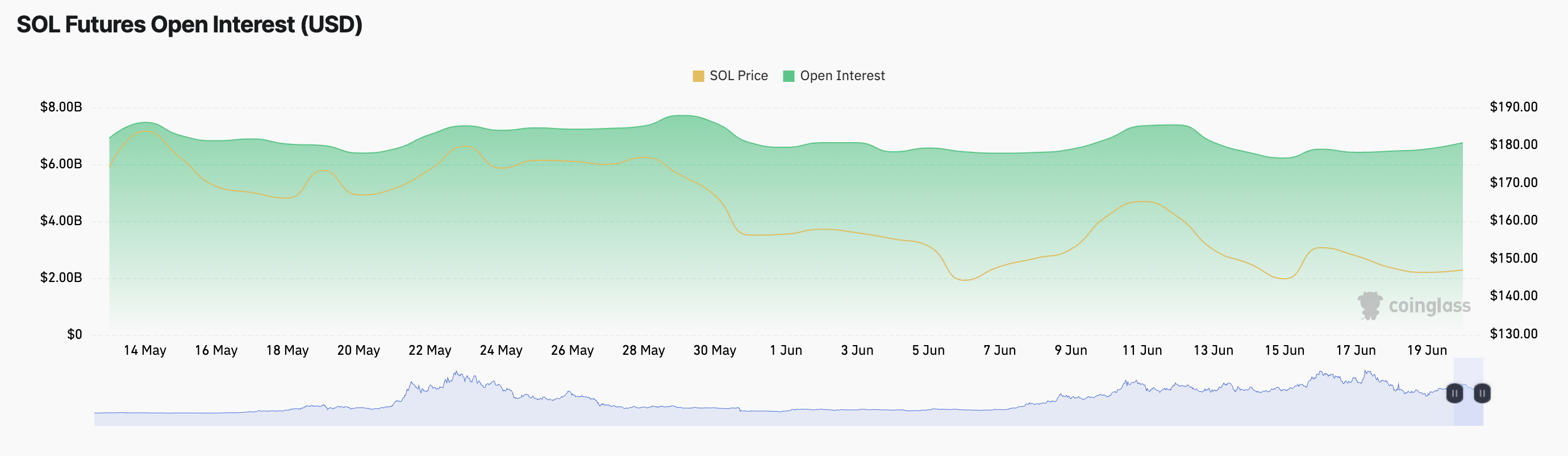The height and width of the screenshot is (456, 1568).
Task: Click the green Open Interest legend swatch
Action: pos(789,76)
